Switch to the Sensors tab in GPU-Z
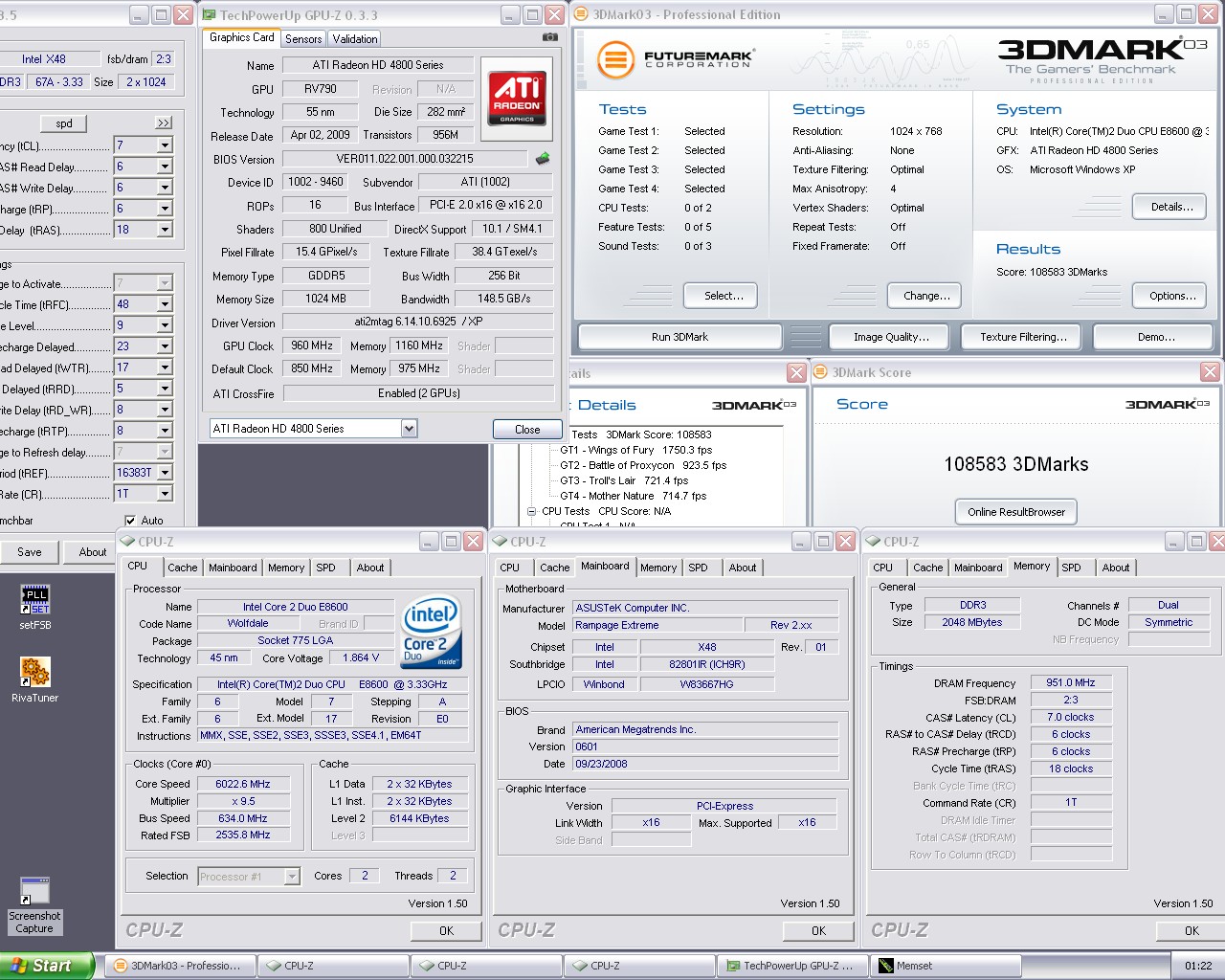 click(x=303, y=39)
